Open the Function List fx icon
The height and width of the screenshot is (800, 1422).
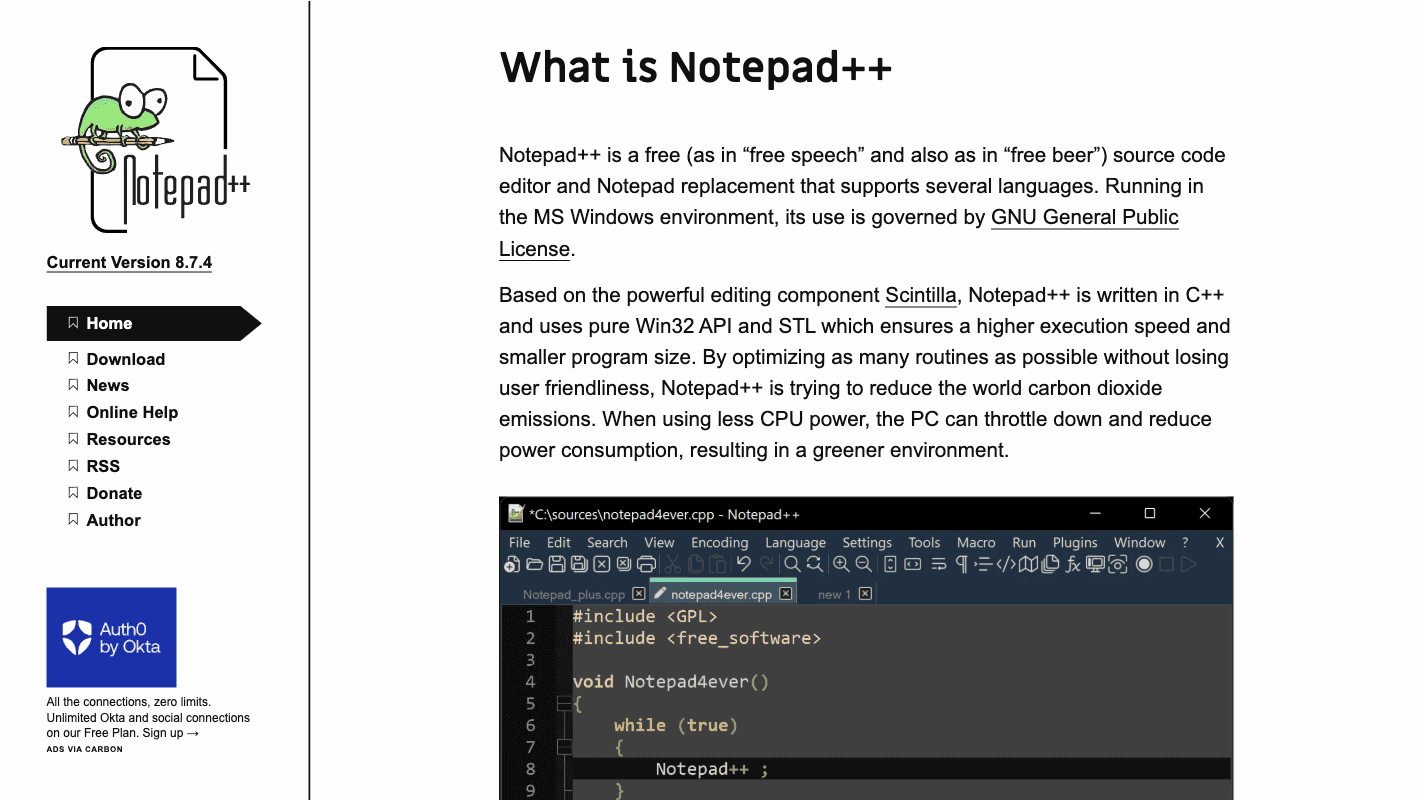(1073, 564)
